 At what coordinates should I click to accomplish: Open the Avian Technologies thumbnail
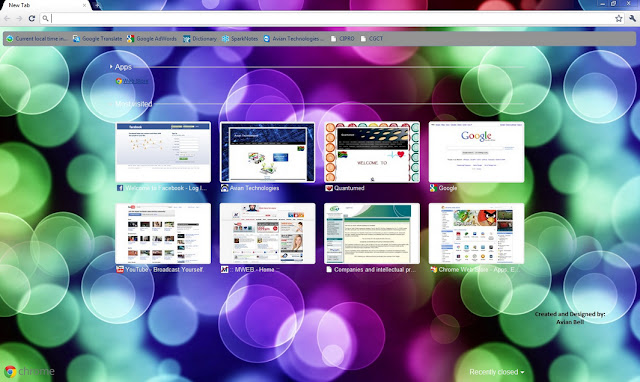coord(267,152)
